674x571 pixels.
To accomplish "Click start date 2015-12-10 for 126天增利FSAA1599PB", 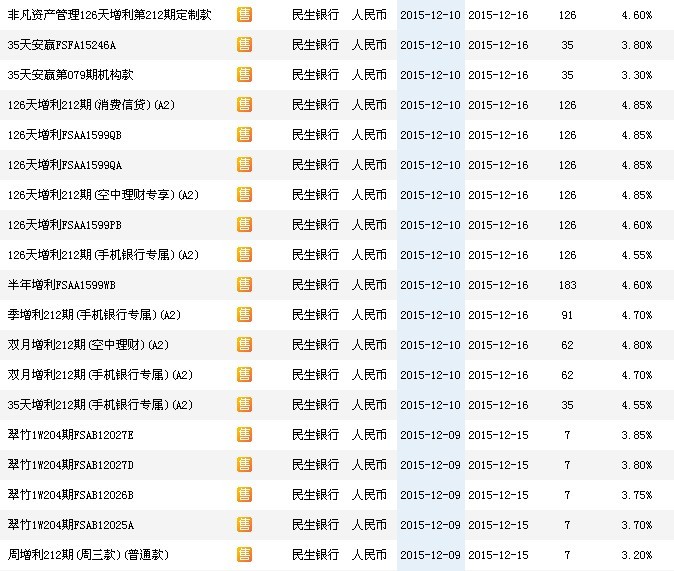I will tap(430, 225).
